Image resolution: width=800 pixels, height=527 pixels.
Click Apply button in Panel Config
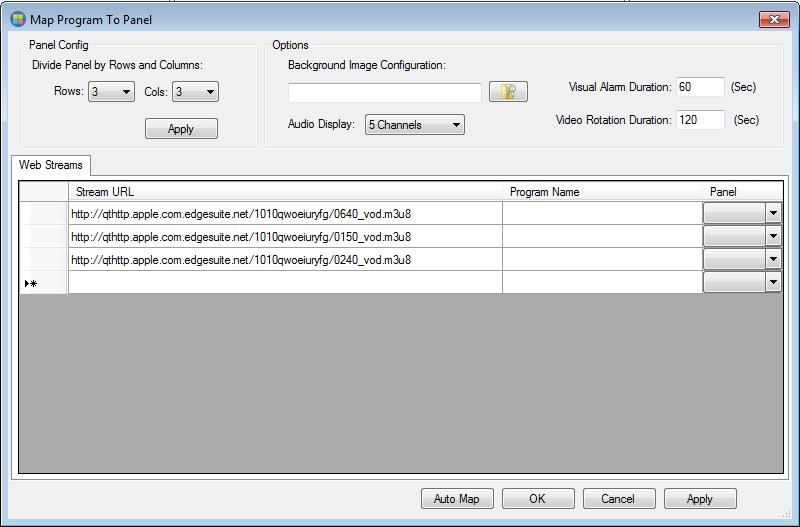click(x=181, y=129)
